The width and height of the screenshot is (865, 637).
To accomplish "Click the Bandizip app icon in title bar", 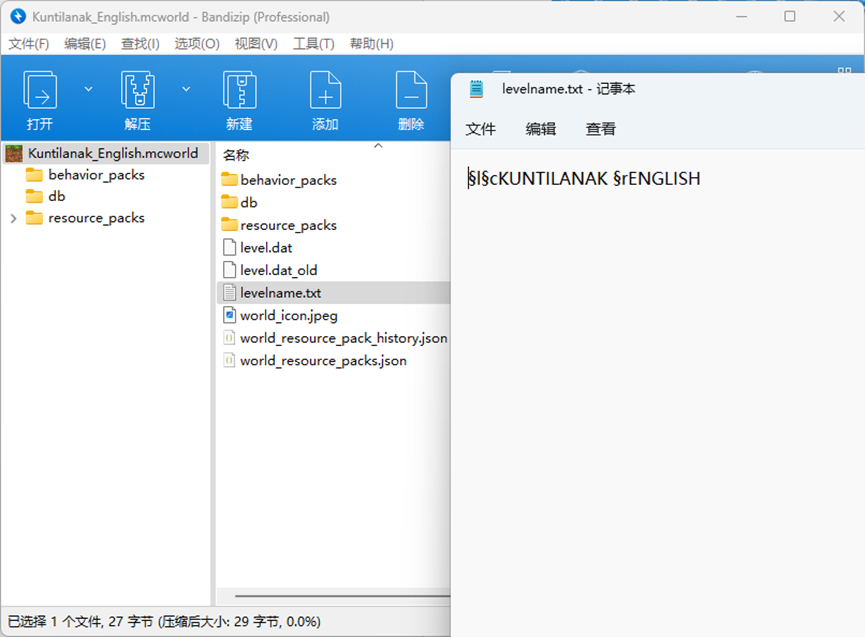I will (x=18, y=17).
